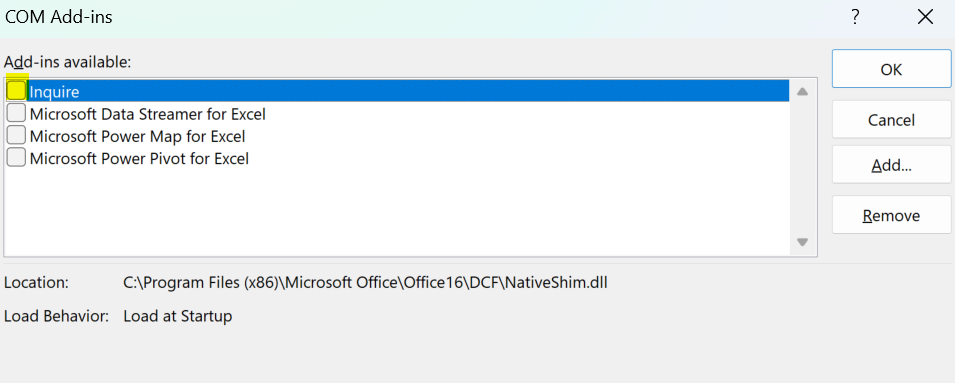Click the list scrollbar up arrow
The image size is (955, 383).
coord(802,92)
